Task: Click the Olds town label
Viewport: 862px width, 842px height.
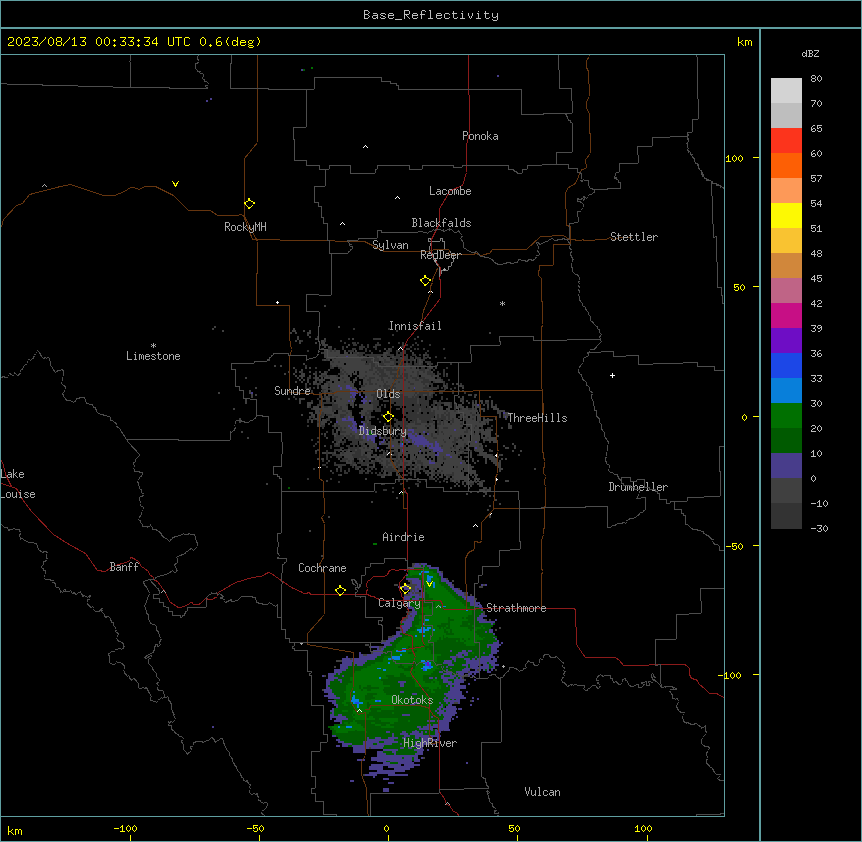Action: point(388,394)
